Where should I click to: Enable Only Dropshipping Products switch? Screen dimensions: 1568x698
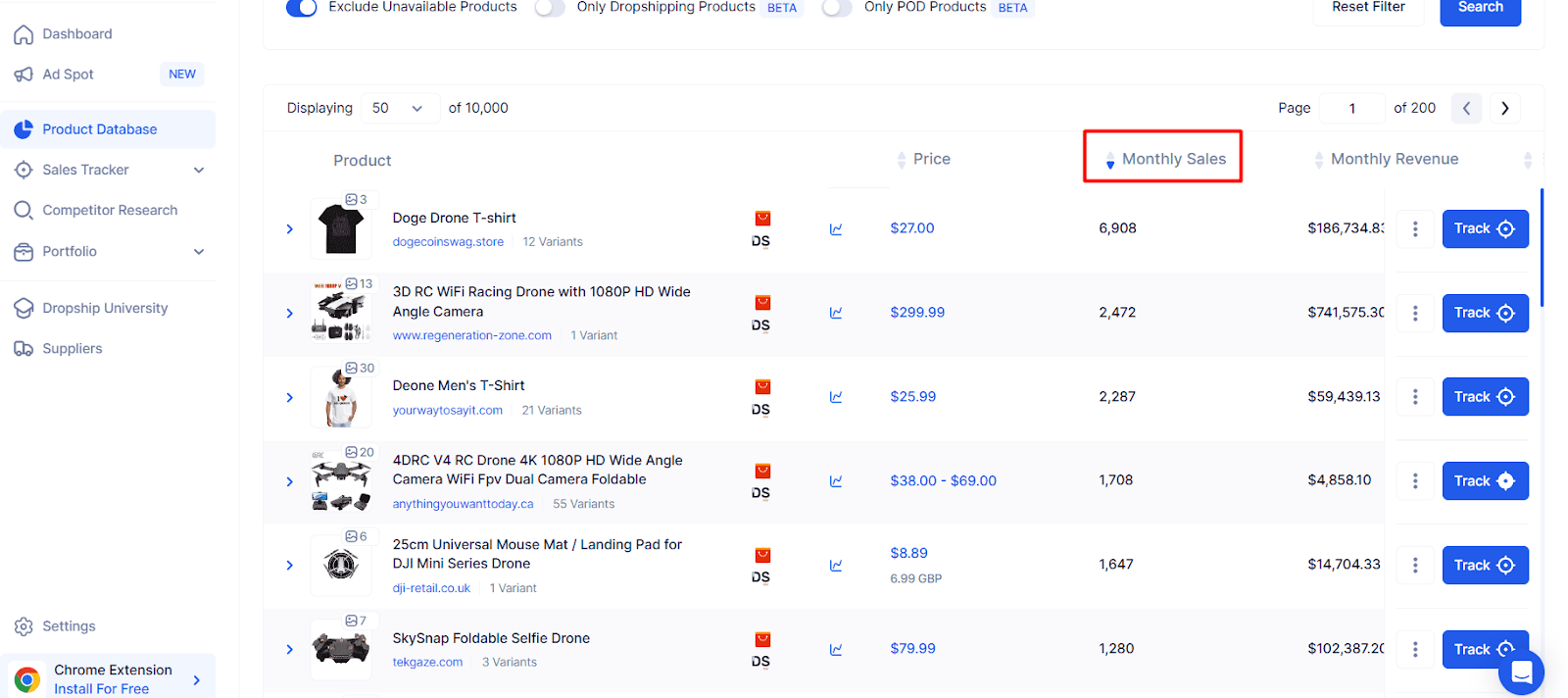click(550, 8)
